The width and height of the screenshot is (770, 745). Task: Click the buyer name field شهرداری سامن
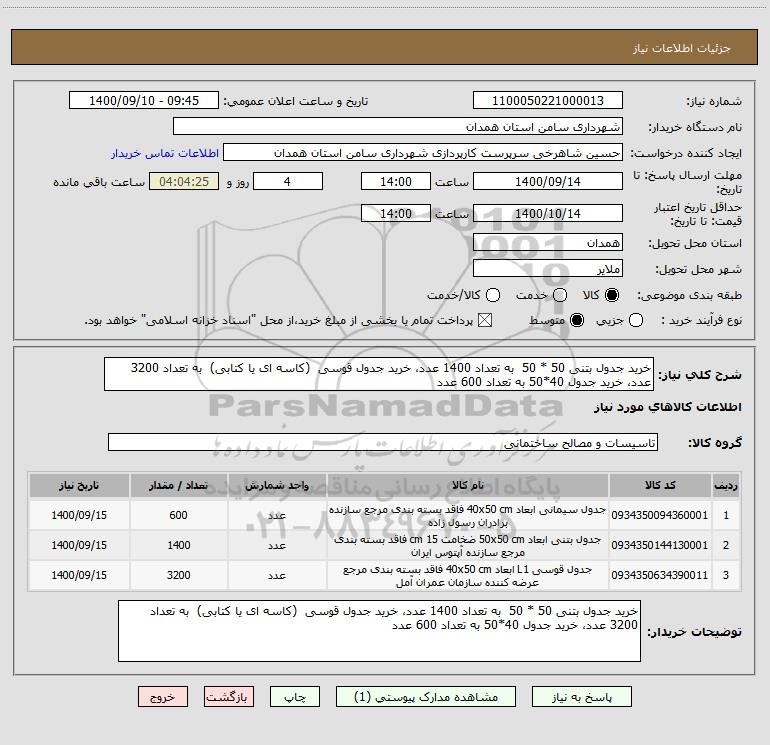[398, 126]
